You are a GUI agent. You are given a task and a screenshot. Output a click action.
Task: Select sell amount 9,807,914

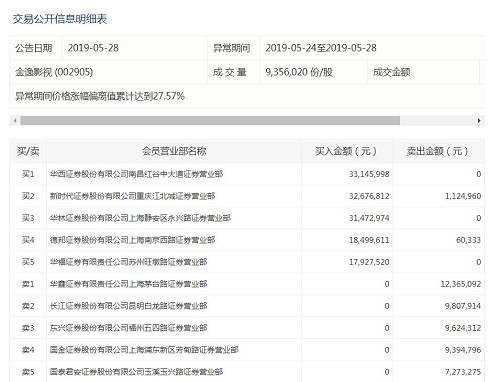463,306
